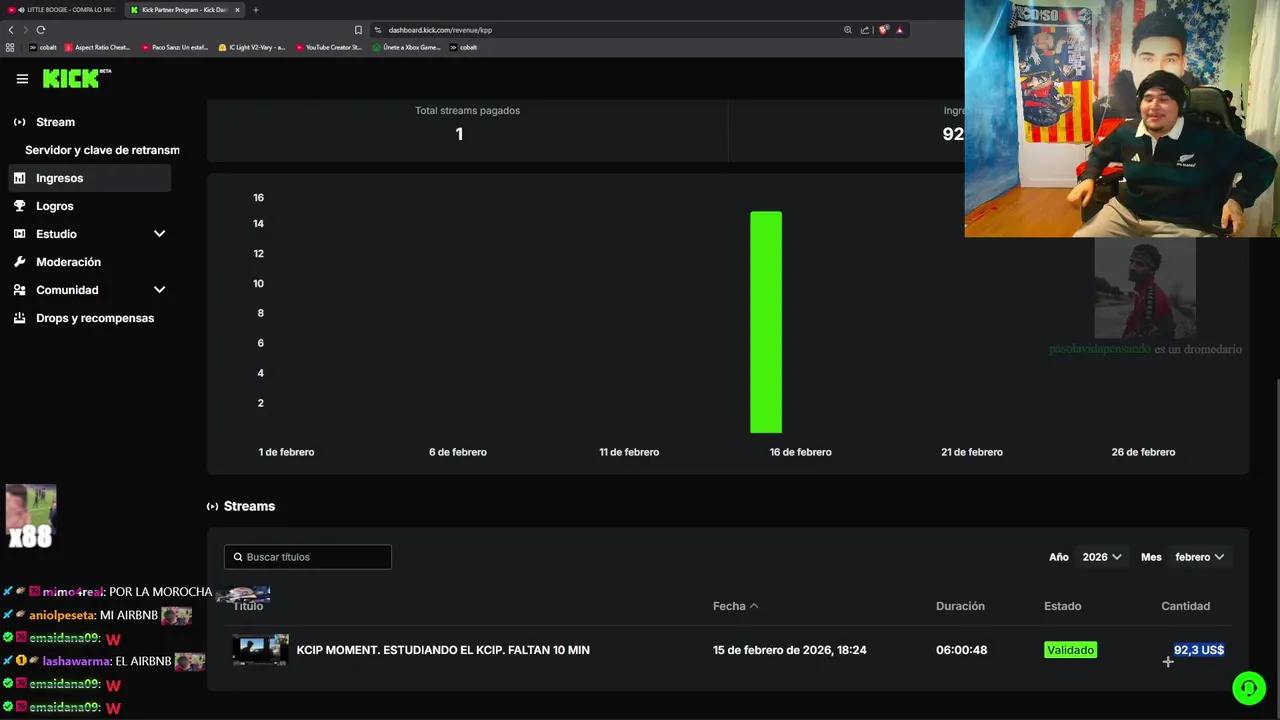This screenshot has height=720, width=1280.
Task: Open the Mes febrero dropdown
Action: [x=1199, y=557]
